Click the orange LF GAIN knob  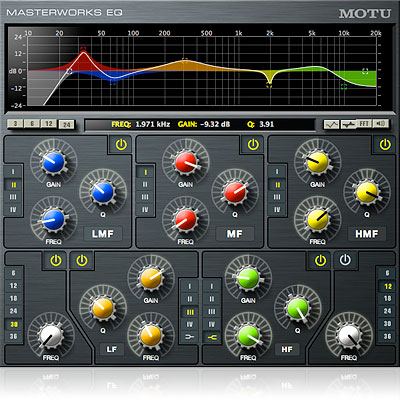coord(151,278)
